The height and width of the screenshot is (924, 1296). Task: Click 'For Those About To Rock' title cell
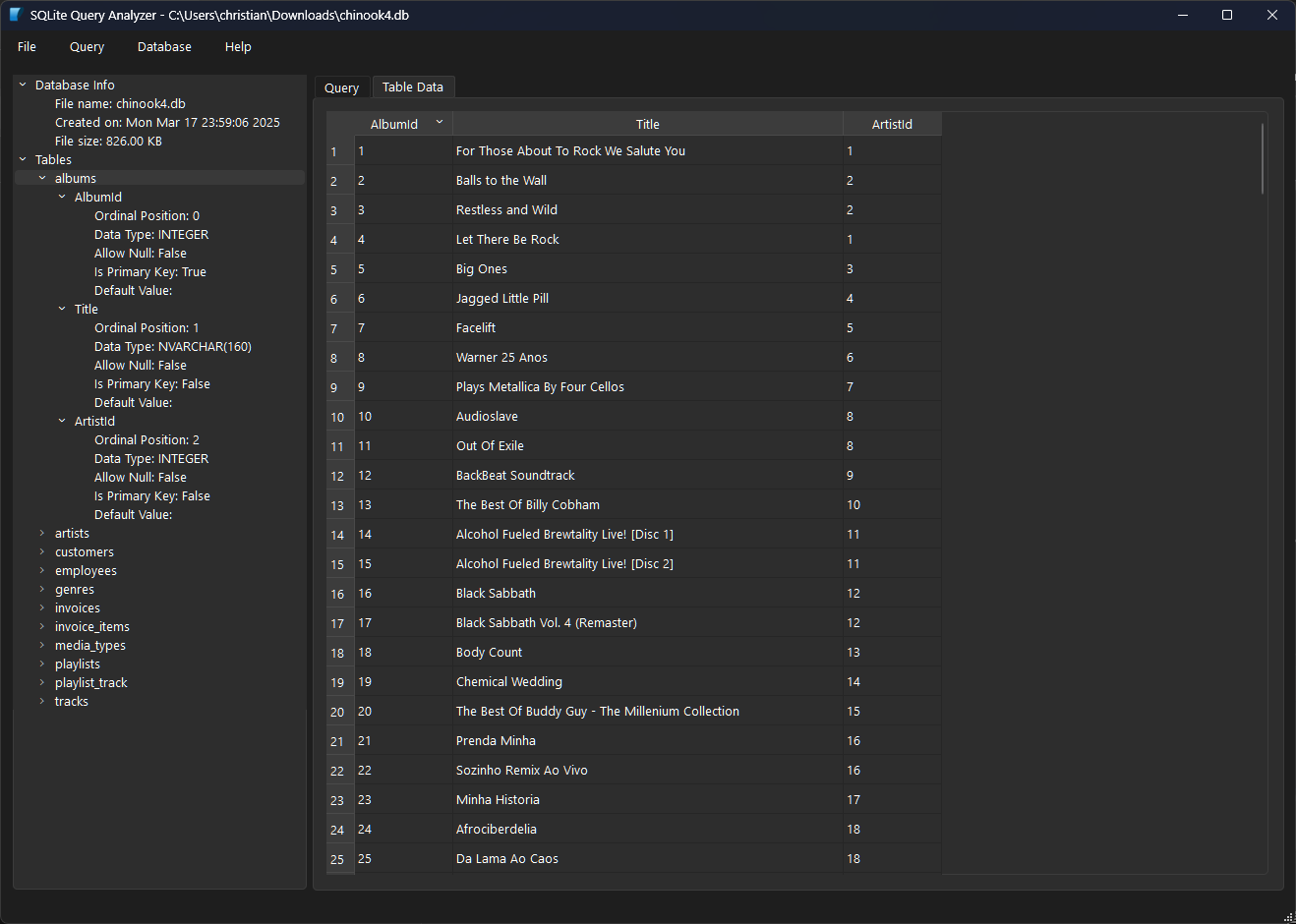pos(647,150)
